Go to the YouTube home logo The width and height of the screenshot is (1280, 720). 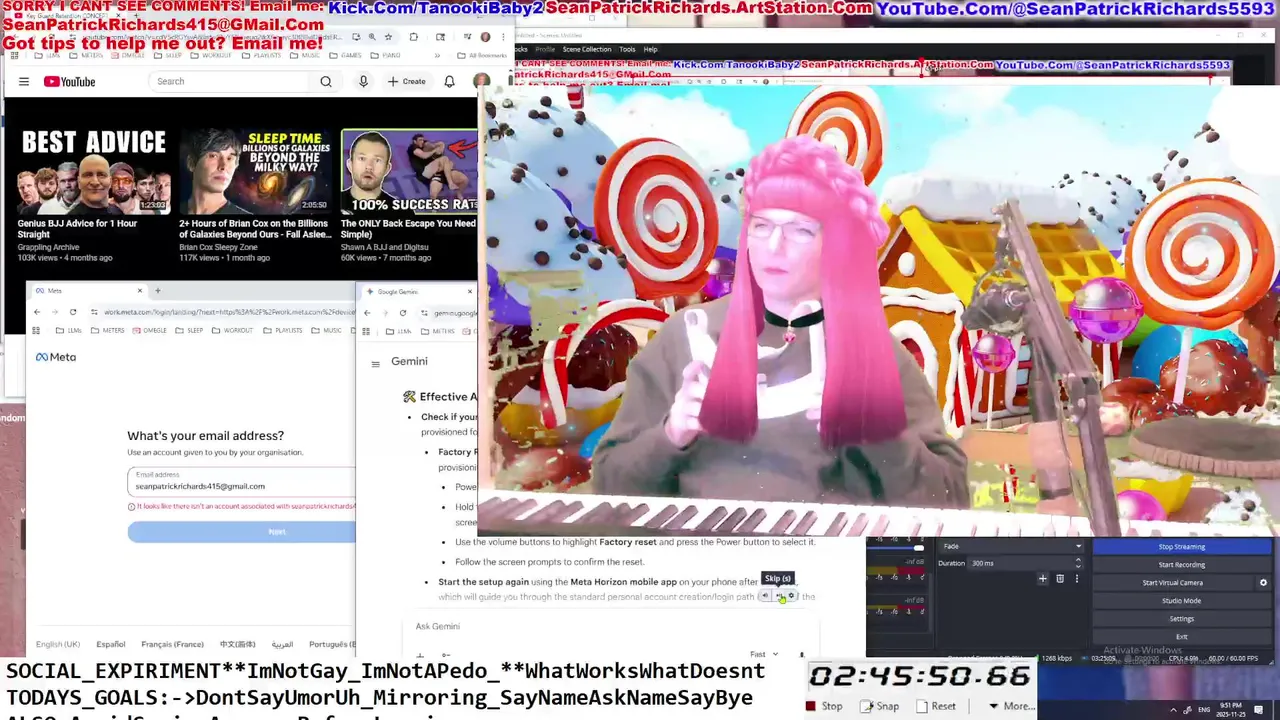pos(69,81)
